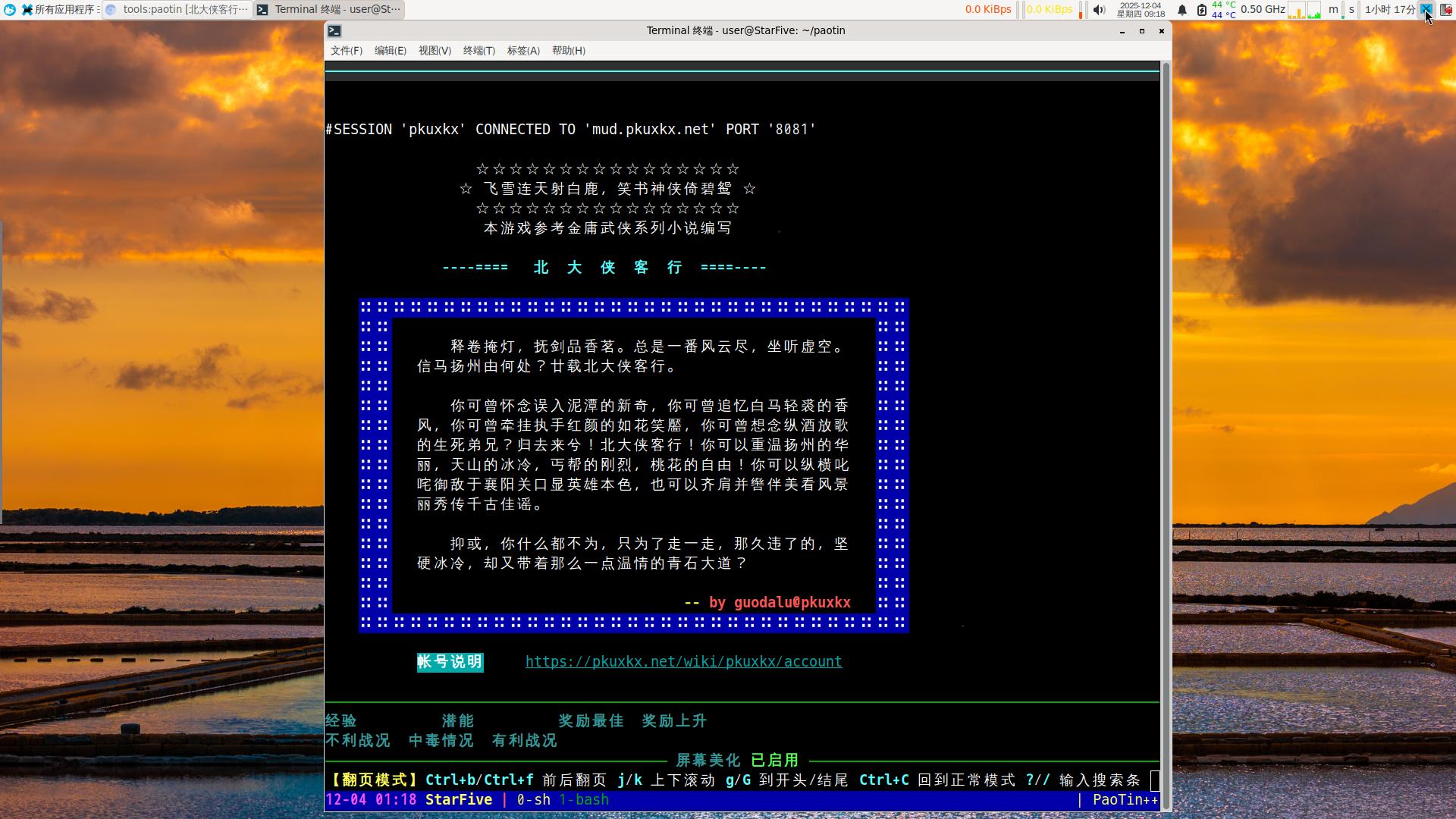1456x819 pixels.
Task: Click the volume speaker icon in panel
Action: tap(1099, 10)
